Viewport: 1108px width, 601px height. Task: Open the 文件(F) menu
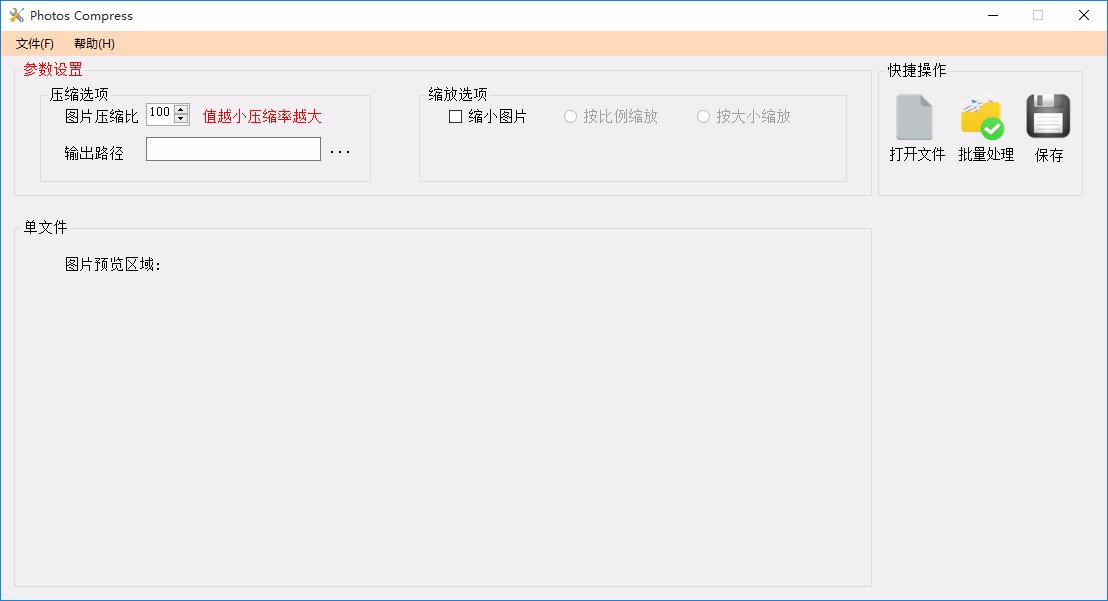click(x=33, y=44)
